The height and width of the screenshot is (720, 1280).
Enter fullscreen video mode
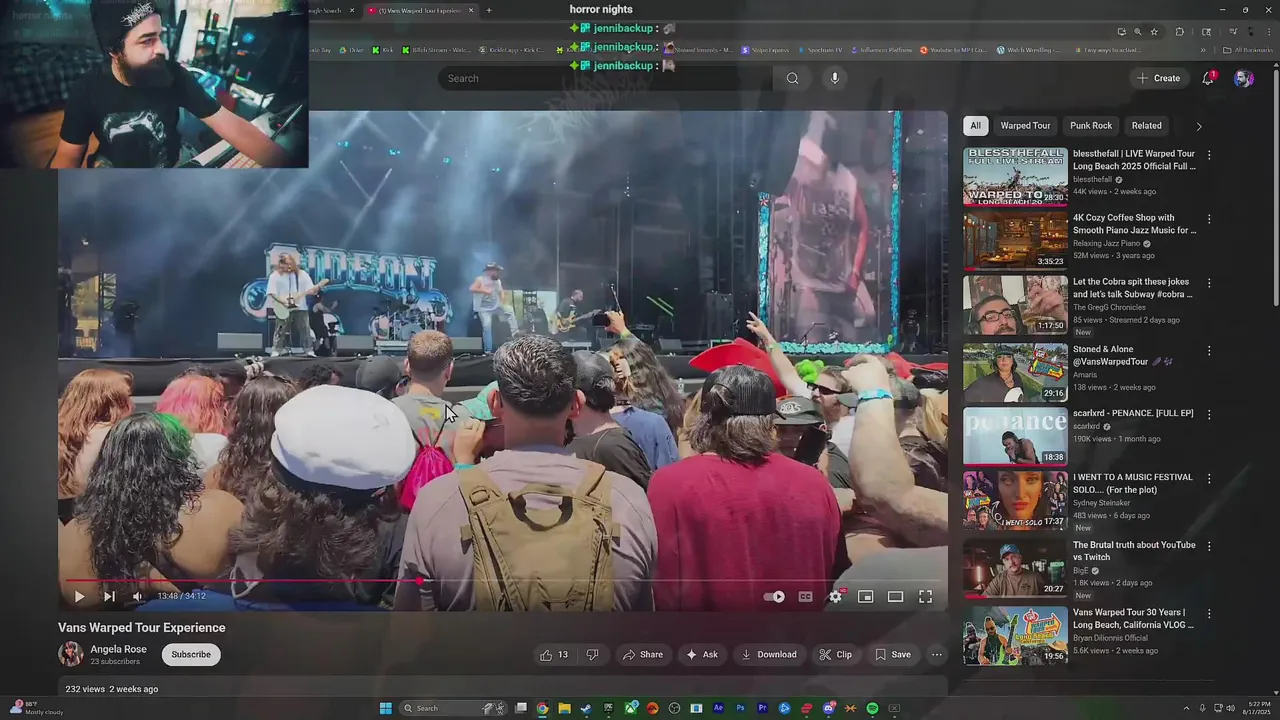click(x=926, y=596)
